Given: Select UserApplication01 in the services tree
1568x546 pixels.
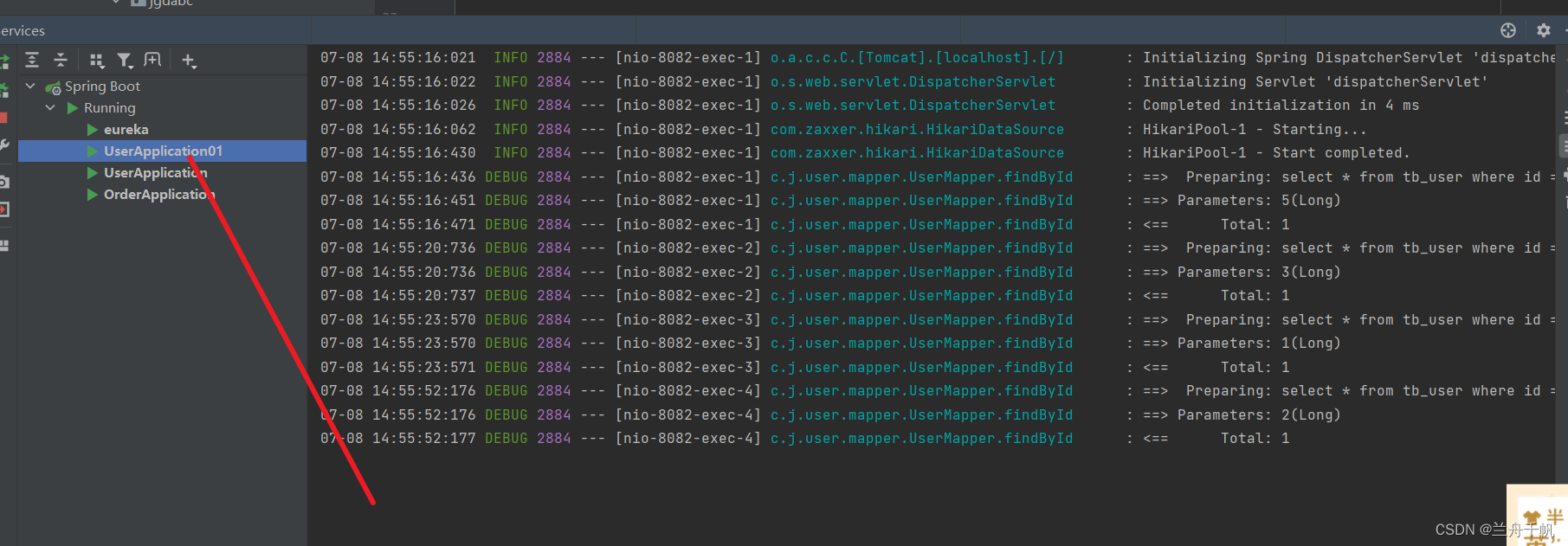Looking at the screenshot, I should tap(162, 151).
